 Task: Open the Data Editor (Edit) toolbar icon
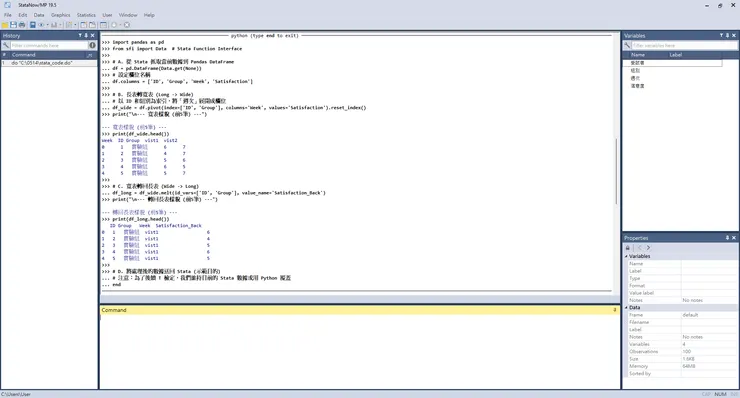click(83, 25)
